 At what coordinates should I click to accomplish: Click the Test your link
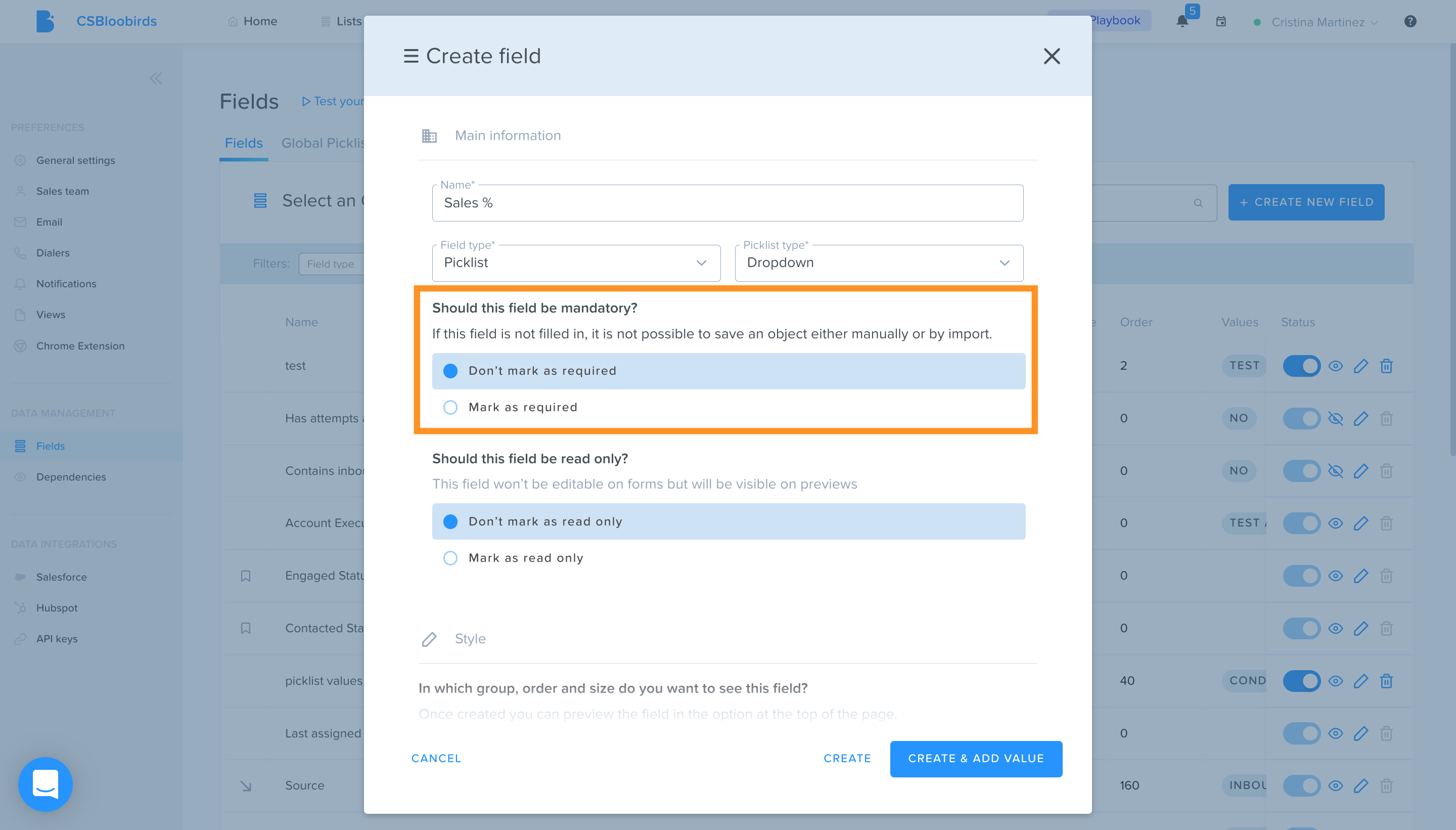[x=333, y=102]
